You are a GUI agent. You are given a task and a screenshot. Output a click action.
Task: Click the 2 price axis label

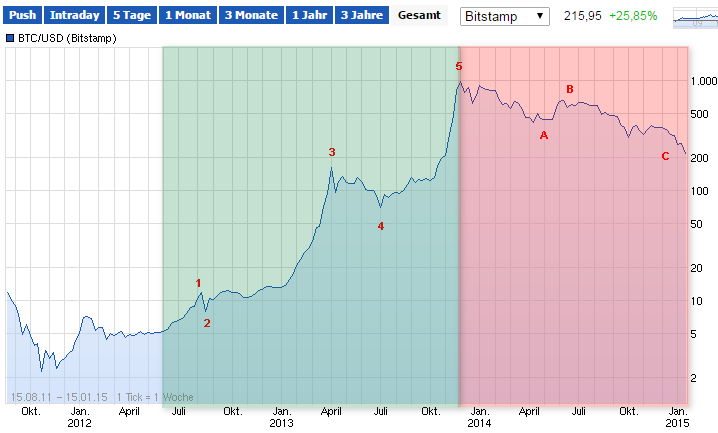point(694,378)
